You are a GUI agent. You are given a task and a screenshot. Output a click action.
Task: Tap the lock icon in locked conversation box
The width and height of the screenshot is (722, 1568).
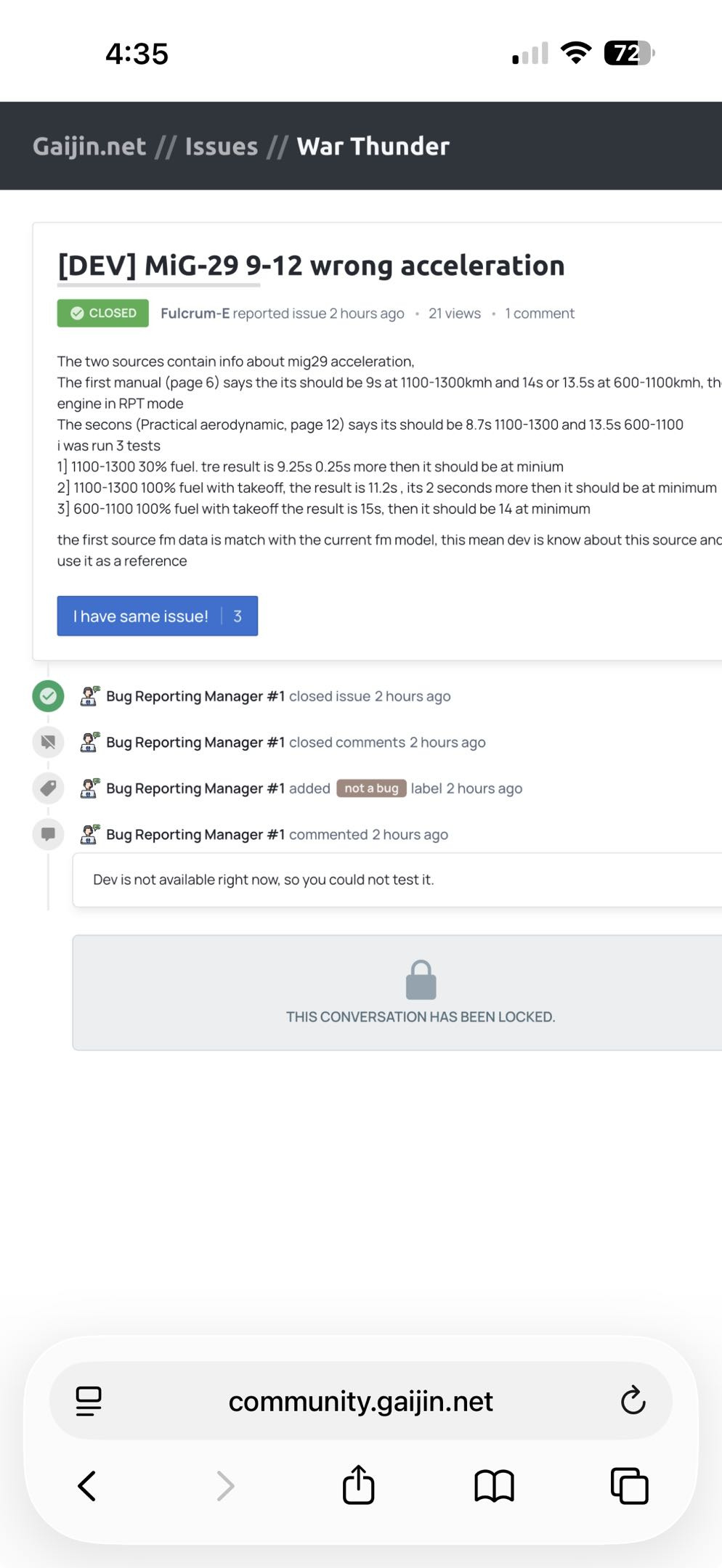421,981
